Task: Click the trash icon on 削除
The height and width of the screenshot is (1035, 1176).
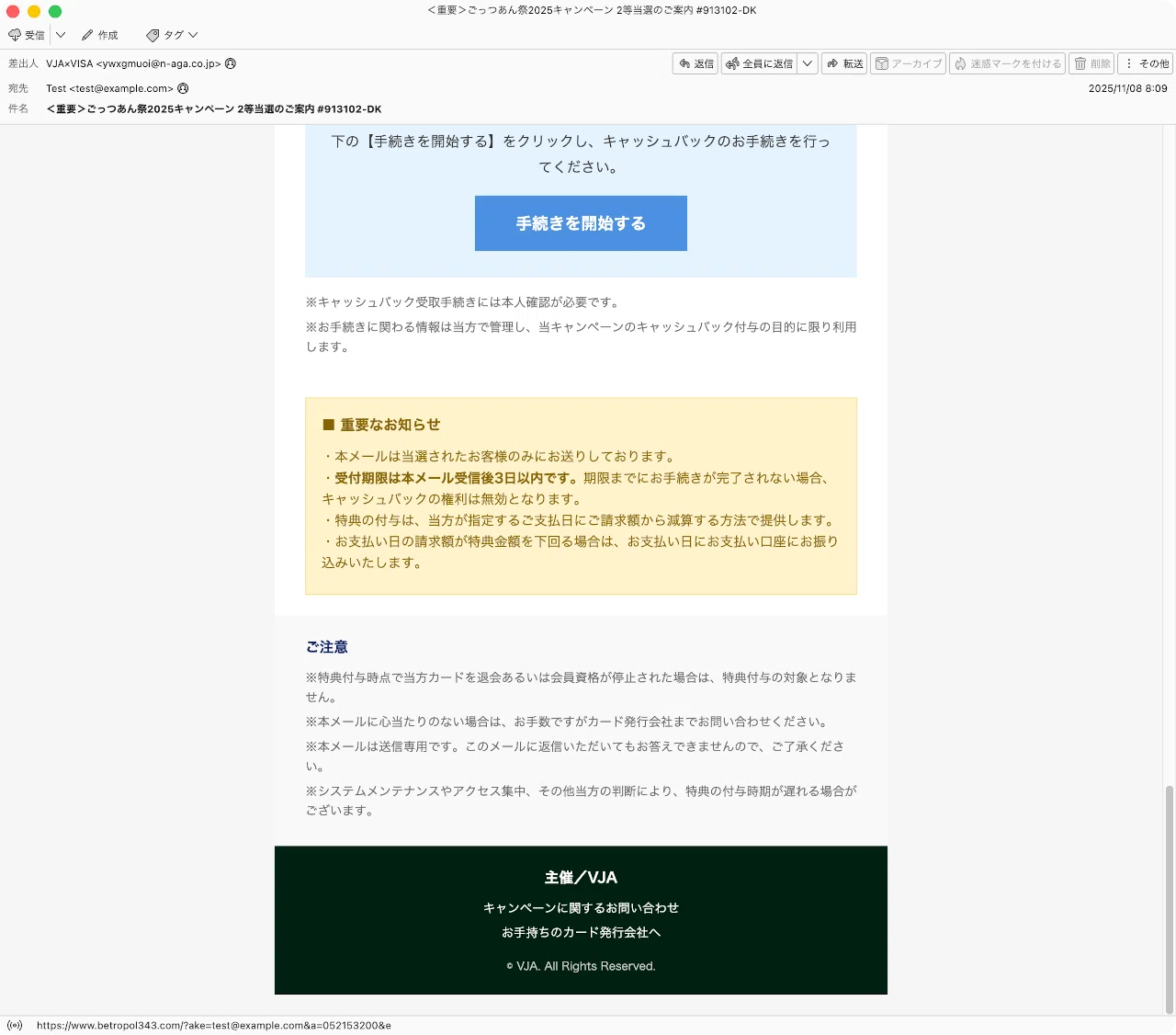Action: pos(1080,63)
